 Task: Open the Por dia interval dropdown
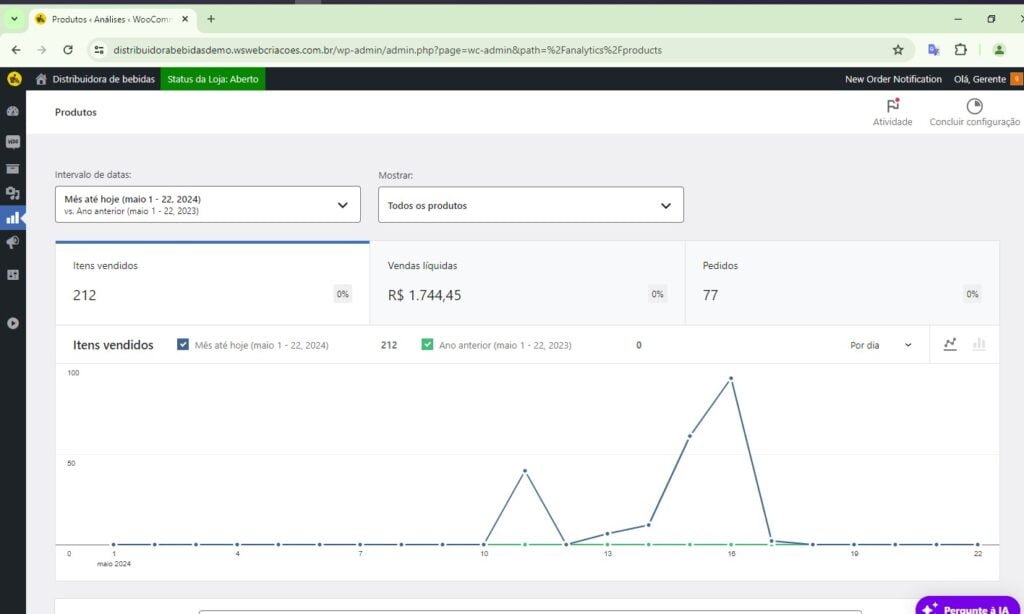coord(880,345)
